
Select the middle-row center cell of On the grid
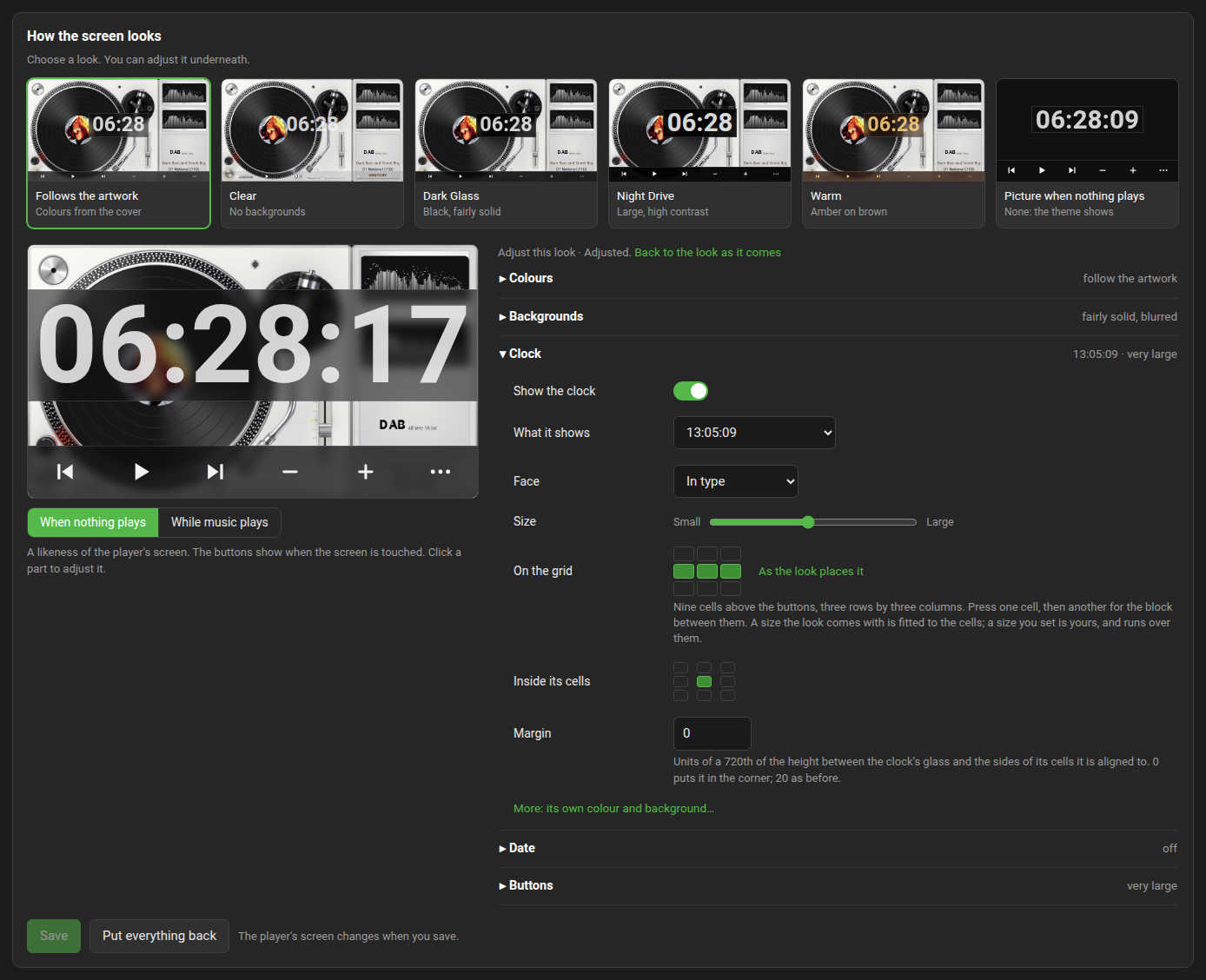coord(707,571)
